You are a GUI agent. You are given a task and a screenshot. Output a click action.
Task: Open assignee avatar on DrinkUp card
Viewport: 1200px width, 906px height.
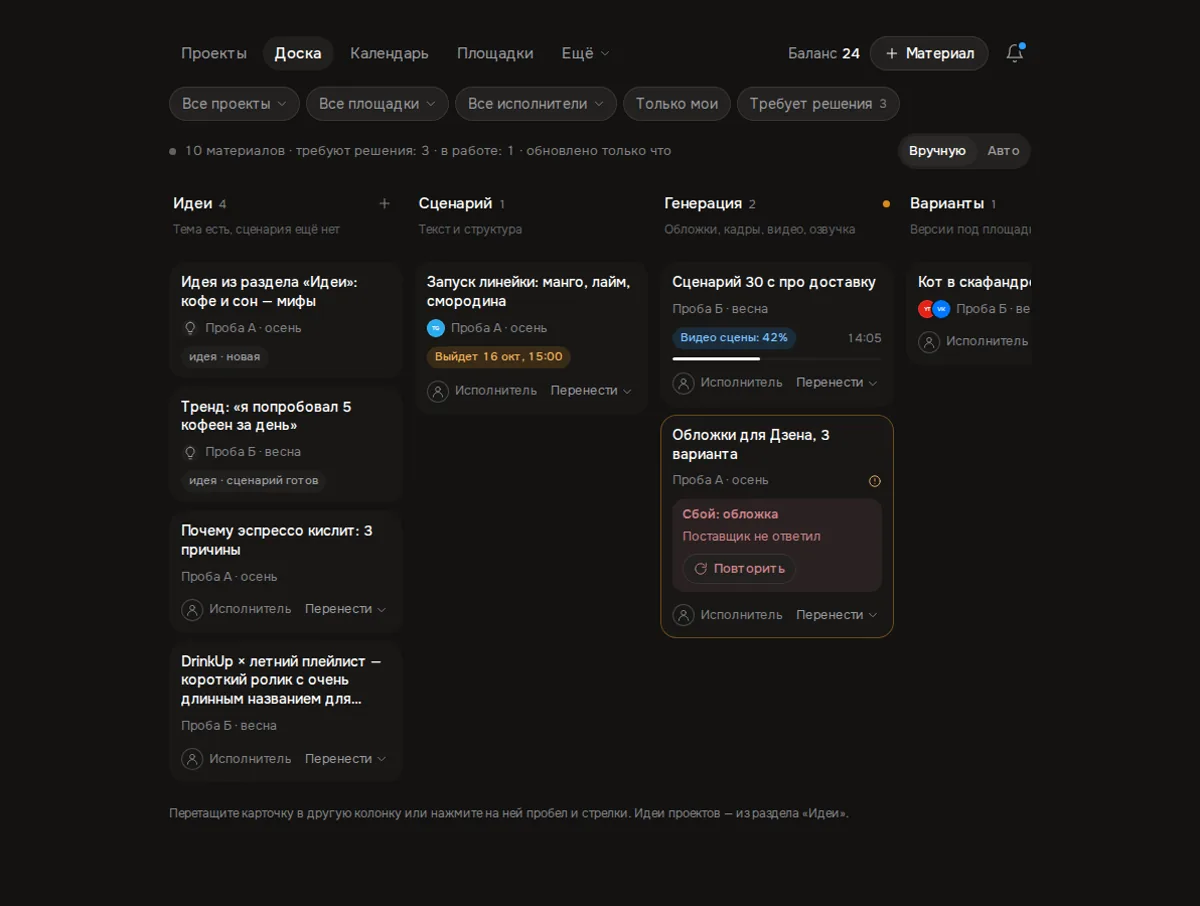click(192, 759)
